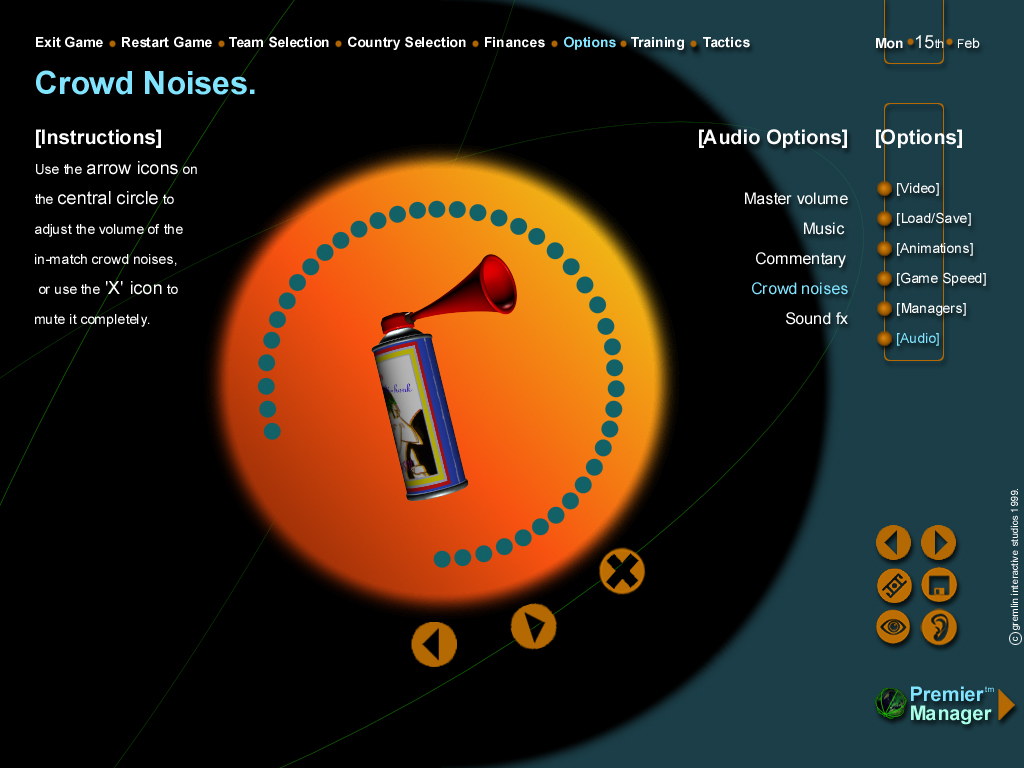
Task: Open Team Selection from the top menu
Action: pos(278,43)
